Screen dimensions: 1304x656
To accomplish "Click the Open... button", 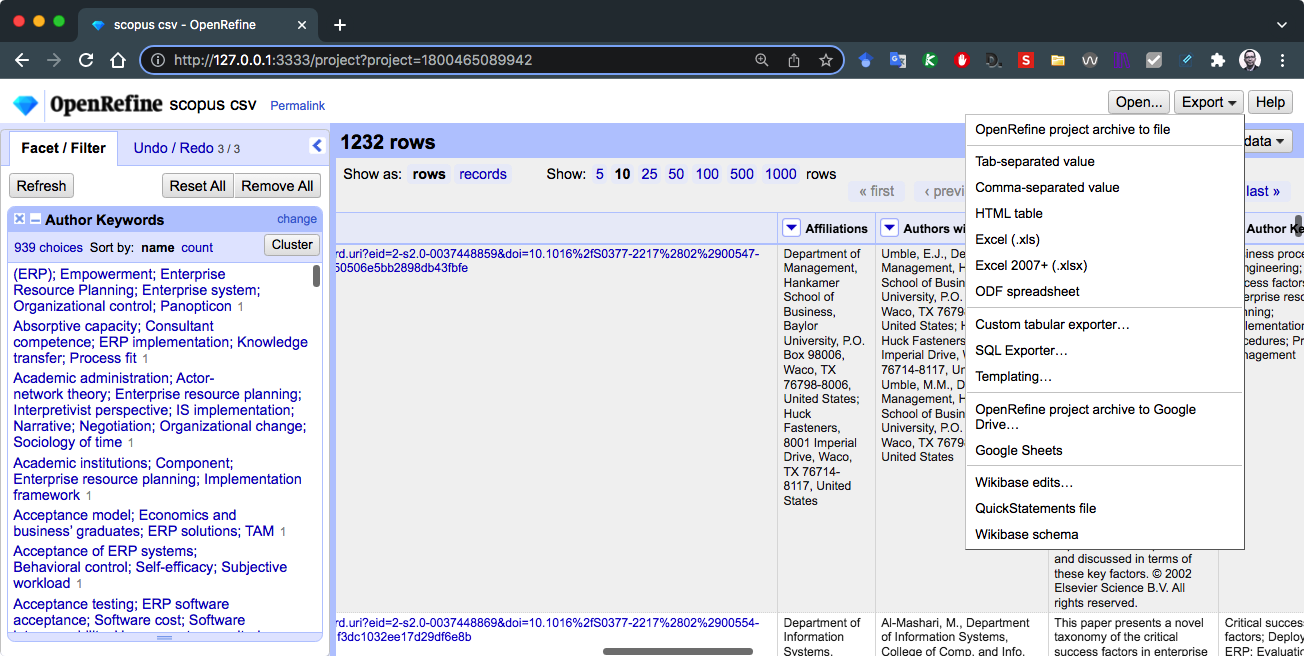I will (1138, 102).
